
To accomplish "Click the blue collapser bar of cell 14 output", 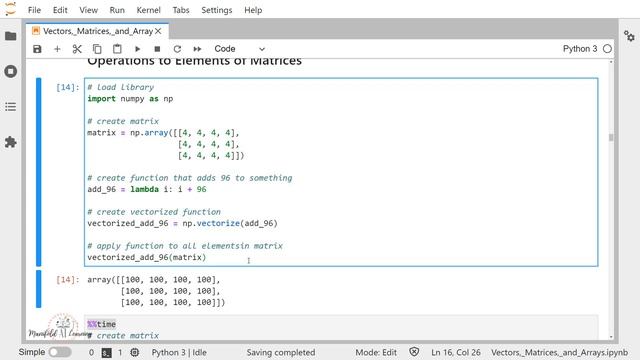I will (x=38, y=289).
